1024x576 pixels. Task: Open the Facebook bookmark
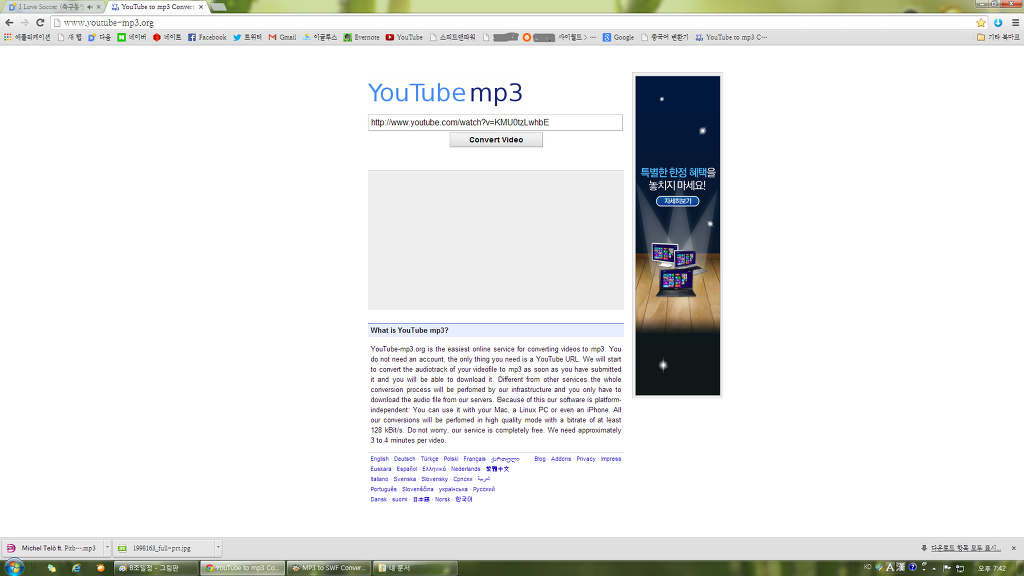point(207,37)
